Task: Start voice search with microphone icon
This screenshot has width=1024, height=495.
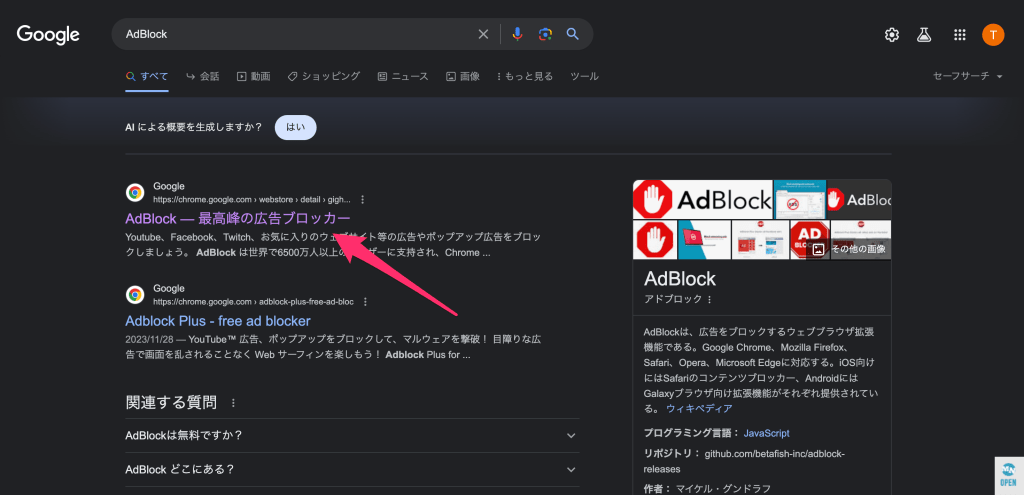Action: [517, 34]
